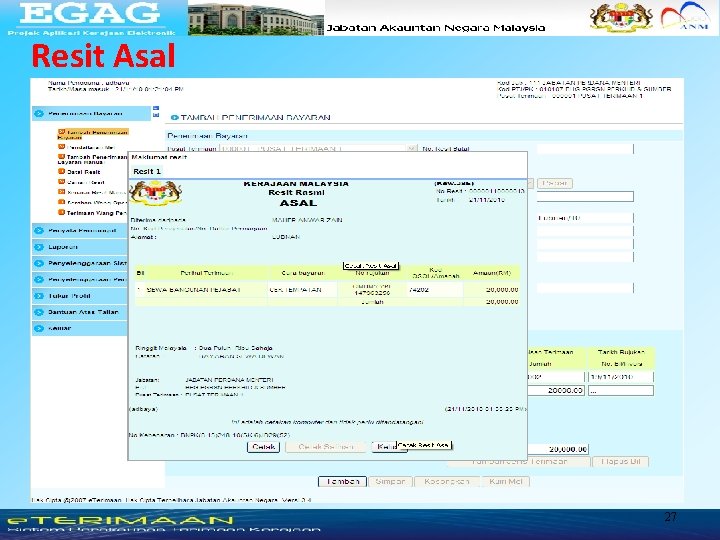This screenshot has height=540, width=720.
Task: Click the orange icon beside Batal Resit
Action: [x=61, y=172]
